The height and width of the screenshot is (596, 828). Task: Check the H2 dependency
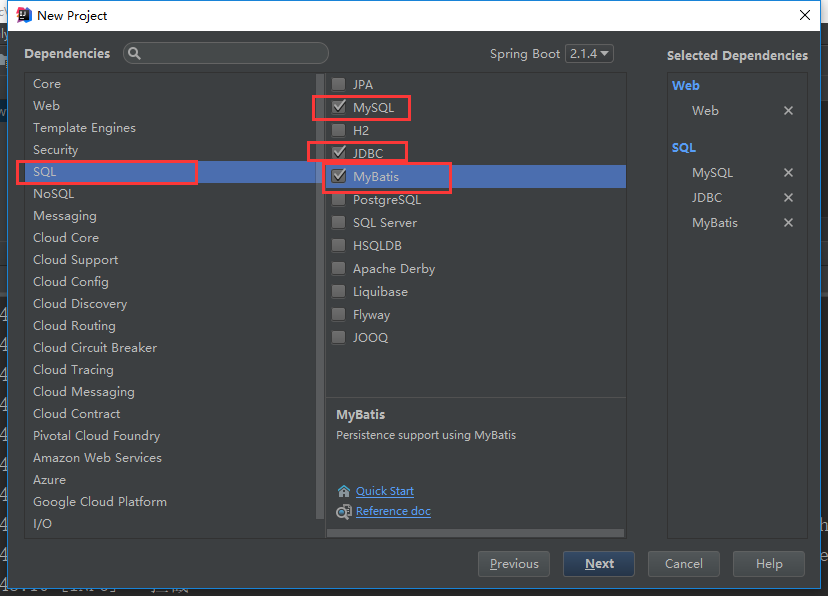click(x=338, y=130)
